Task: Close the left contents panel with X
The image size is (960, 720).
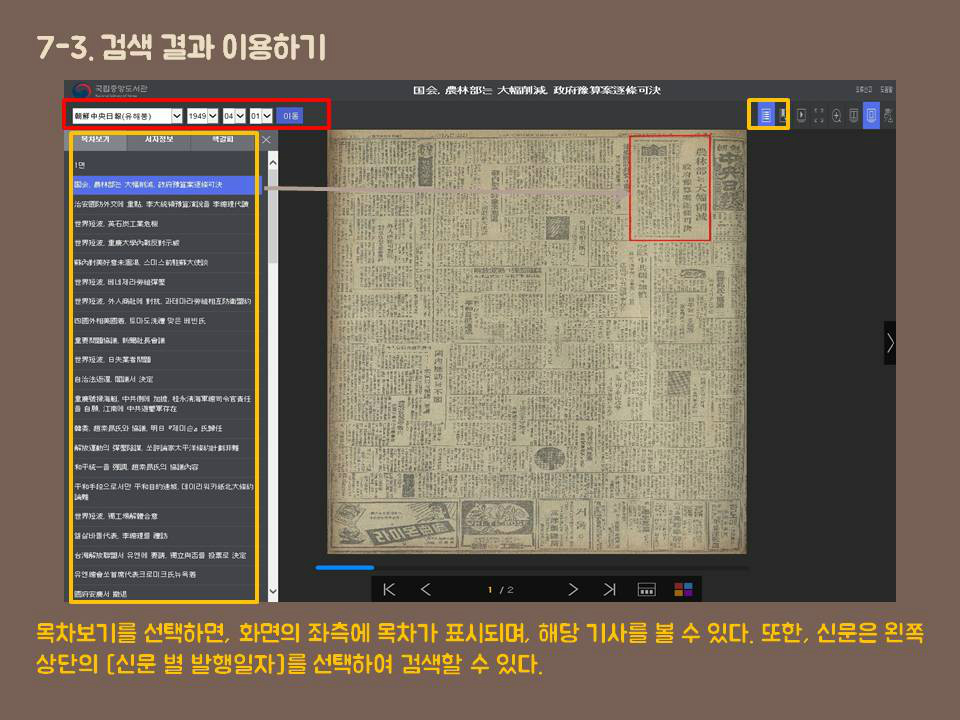Action: click(x=266, y=140)
